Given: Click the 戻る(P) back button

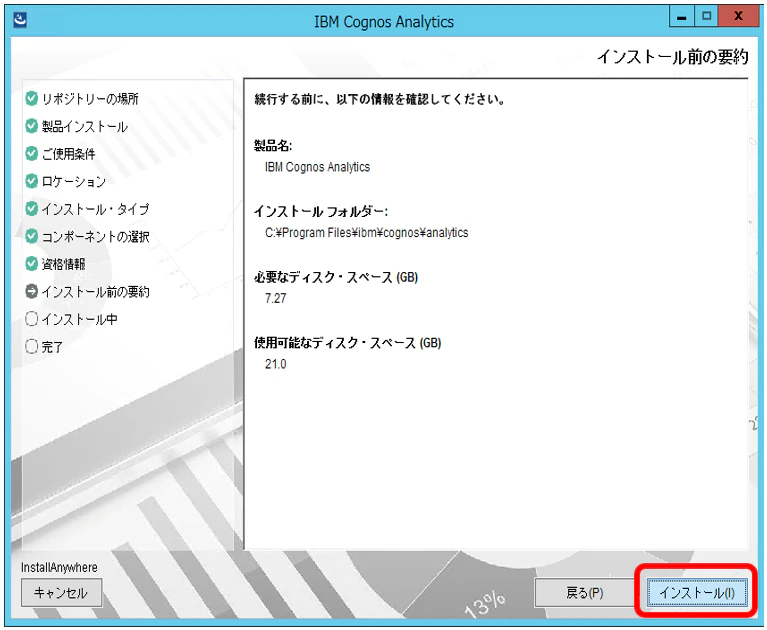Looking at the screenshot, I should (585, 592).
